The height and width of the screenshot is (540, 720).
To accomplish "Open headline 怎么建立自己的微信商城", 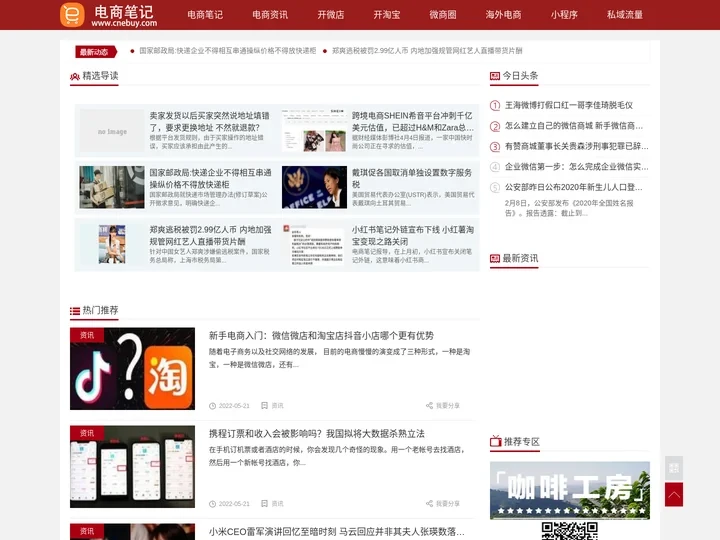I will point(574,126).
